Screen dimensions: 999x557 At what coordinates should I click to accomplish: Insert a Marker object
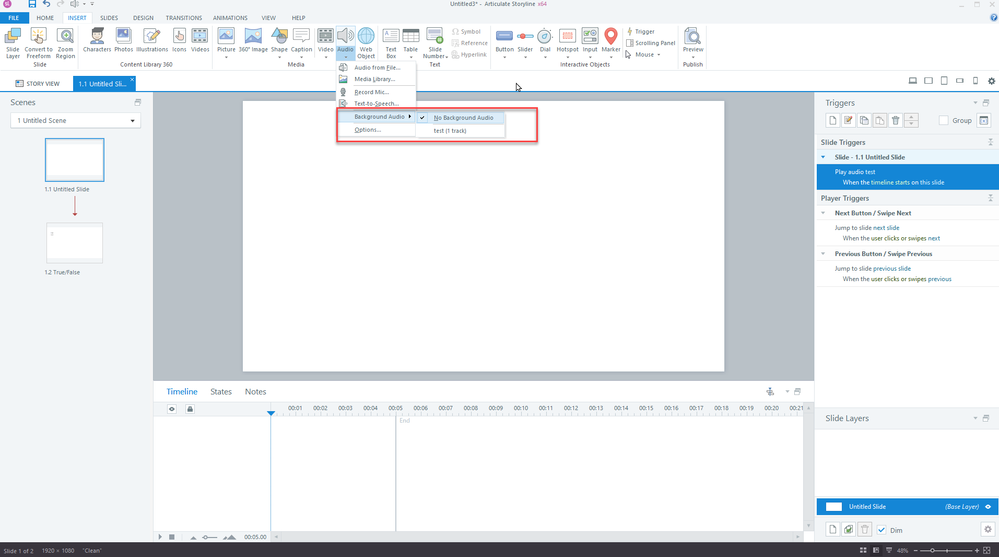point(611,40)
